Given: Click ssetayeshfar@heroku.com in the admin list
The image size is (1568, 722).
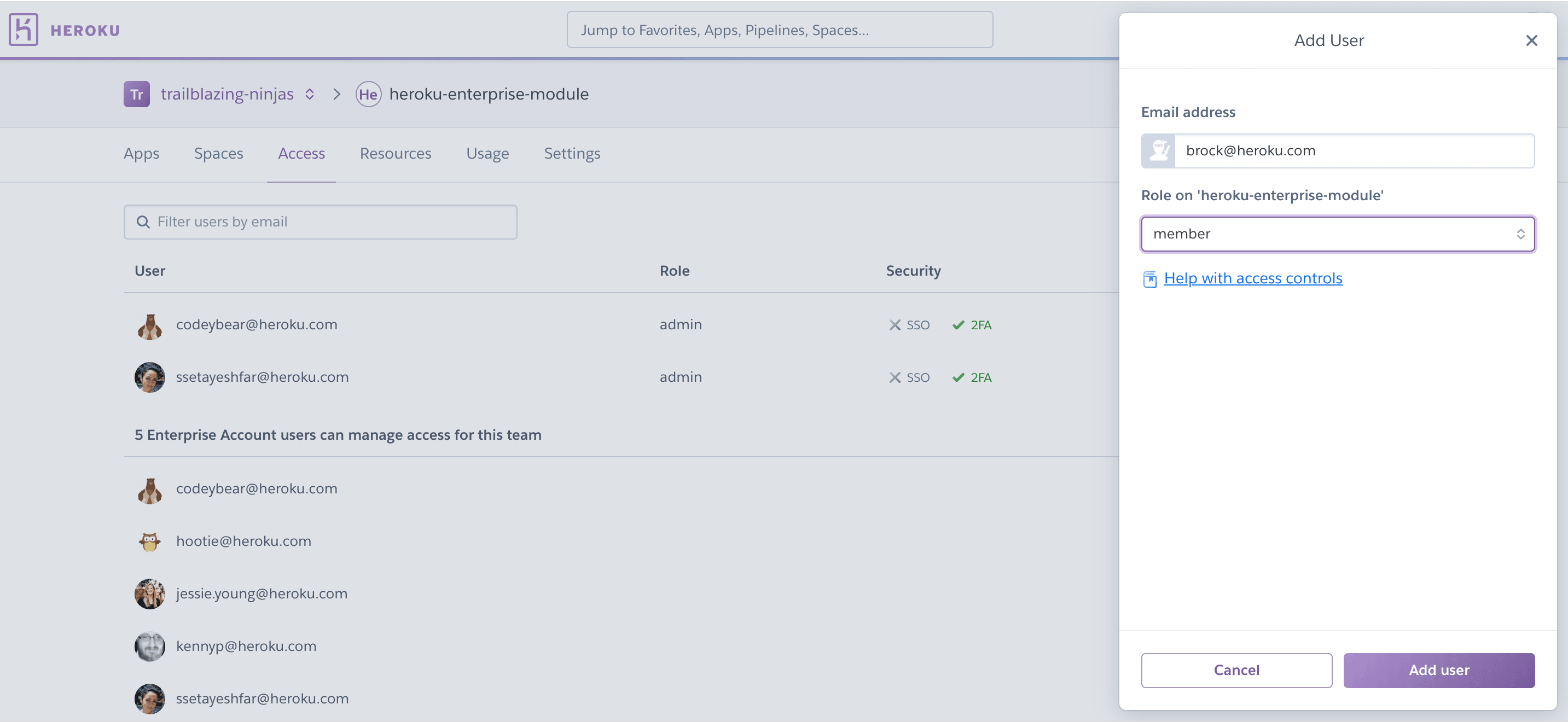Looking at the screenshot, I should pyautogui.click(x=263, y=377).
